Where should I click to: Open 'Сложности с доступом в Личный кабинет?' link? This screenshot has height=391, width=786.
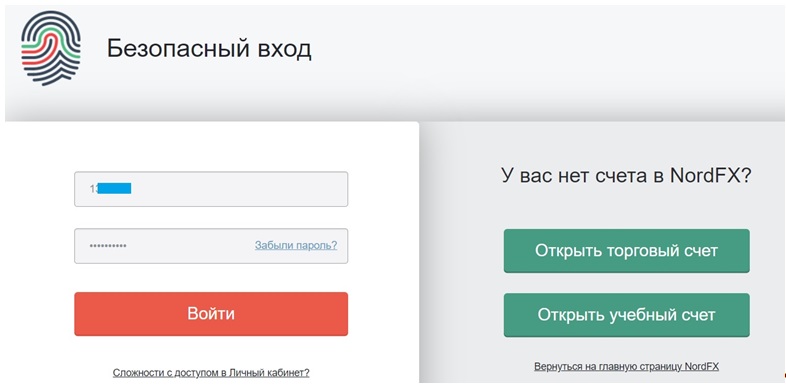tap(211, 372)
